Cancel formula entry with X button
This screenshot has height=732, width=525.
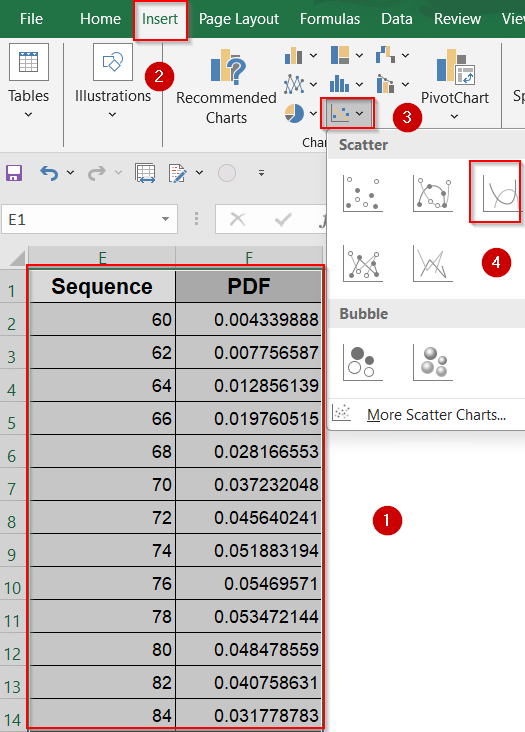(238, 219)
